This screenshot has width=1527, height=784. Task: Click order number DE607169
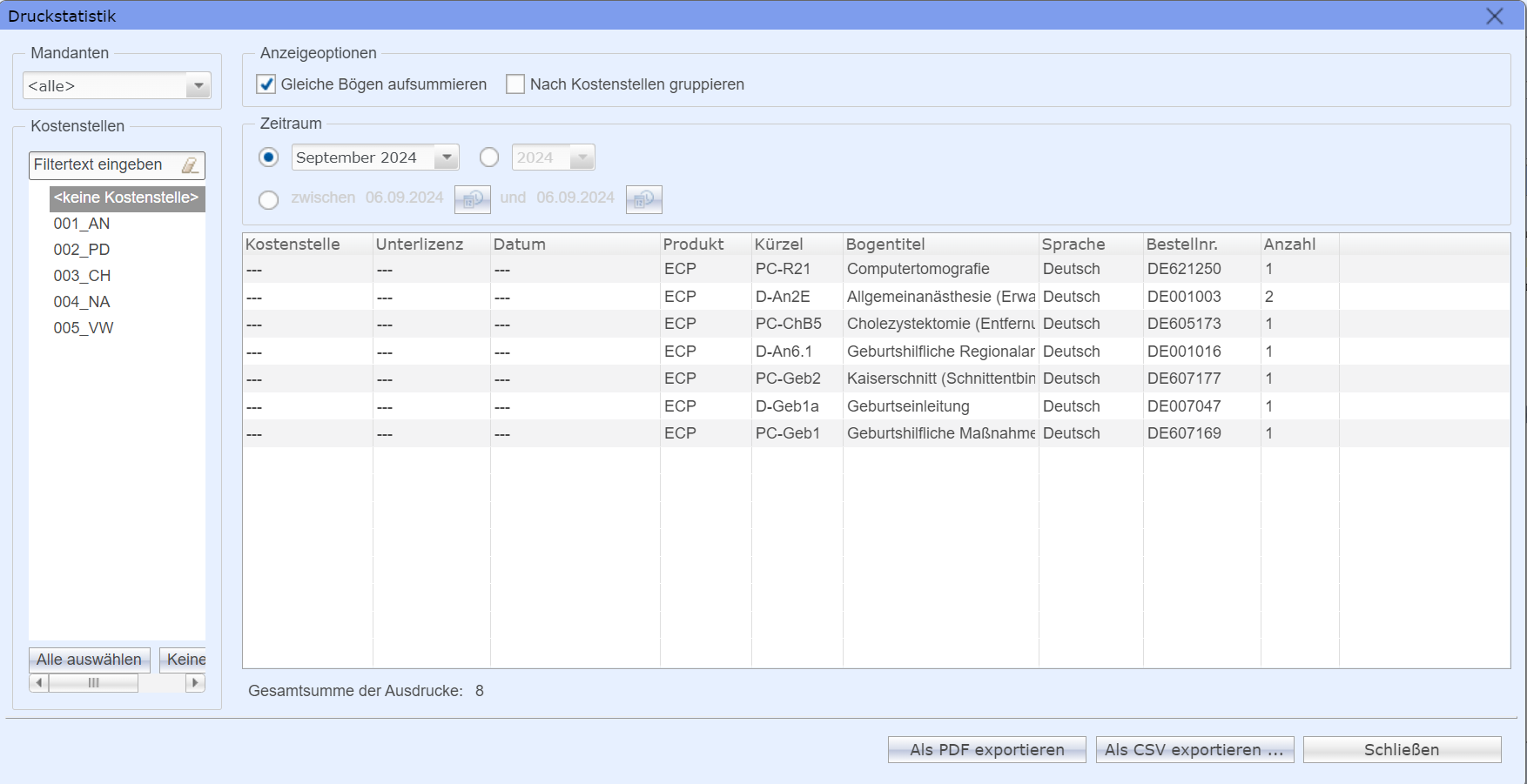coord(1184,434)
